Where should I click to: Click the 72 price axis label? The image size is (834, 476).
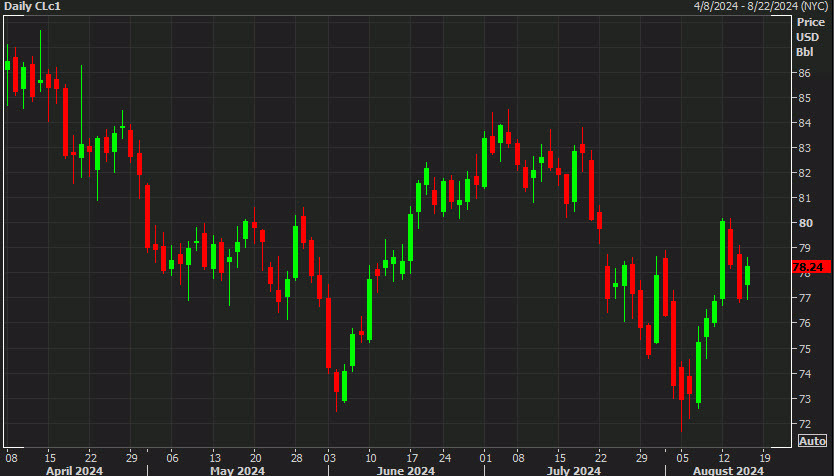click(x=805, y=423)
